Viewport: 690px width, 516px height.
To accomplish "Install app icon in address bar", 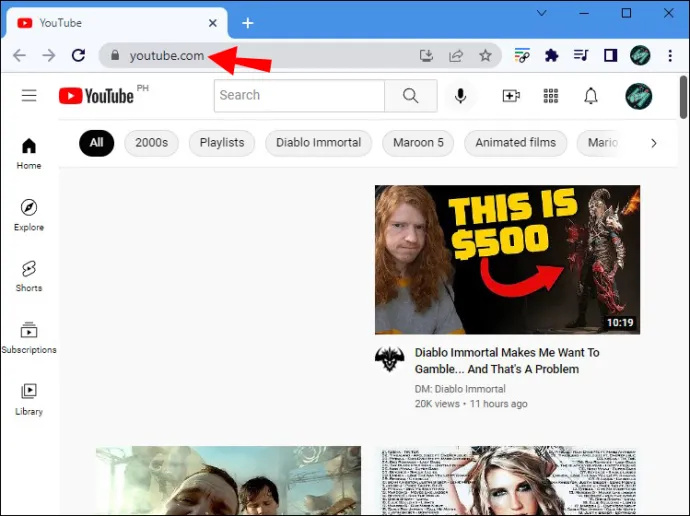I will point(426,55).
